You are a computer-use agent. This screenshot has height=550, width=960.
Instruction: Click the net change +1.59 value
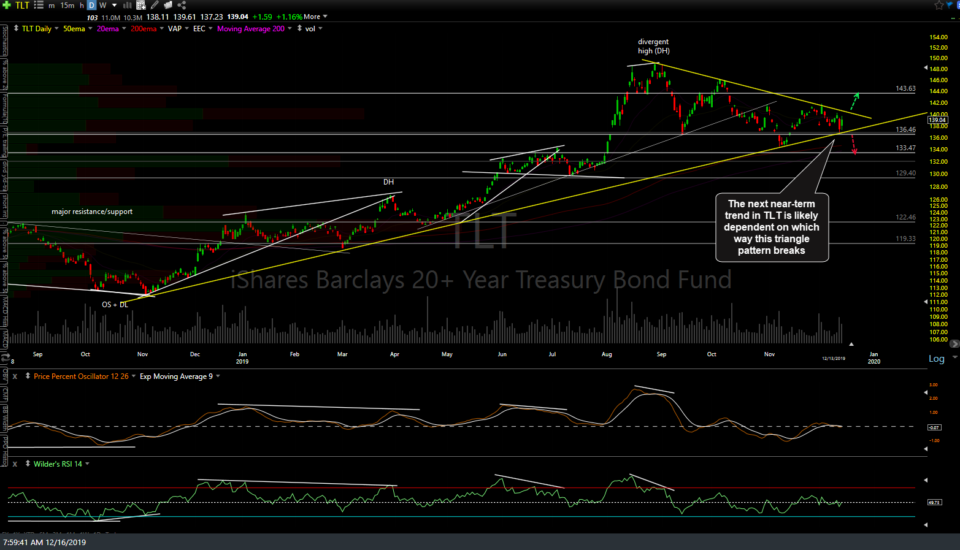click(x=262, y=17)
